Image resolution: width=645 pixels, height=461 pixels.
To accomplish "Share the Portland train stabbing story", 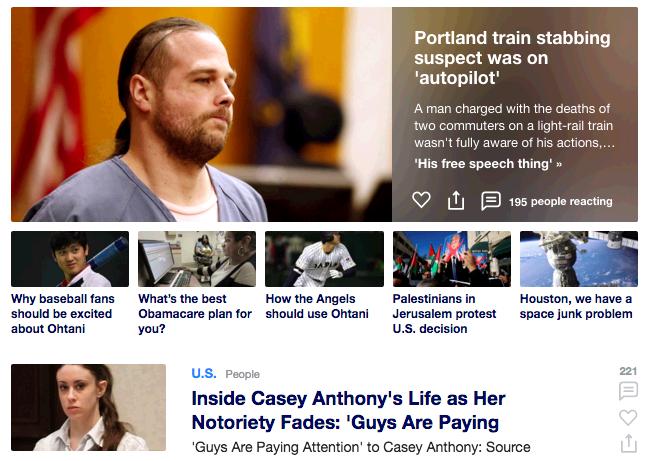I will tap(455, 200).
